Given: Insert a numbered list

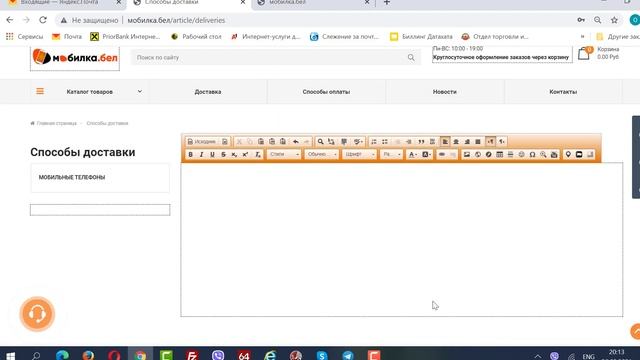Looking at the screenshot, I should pyautogui.click(x=374, y=142).
